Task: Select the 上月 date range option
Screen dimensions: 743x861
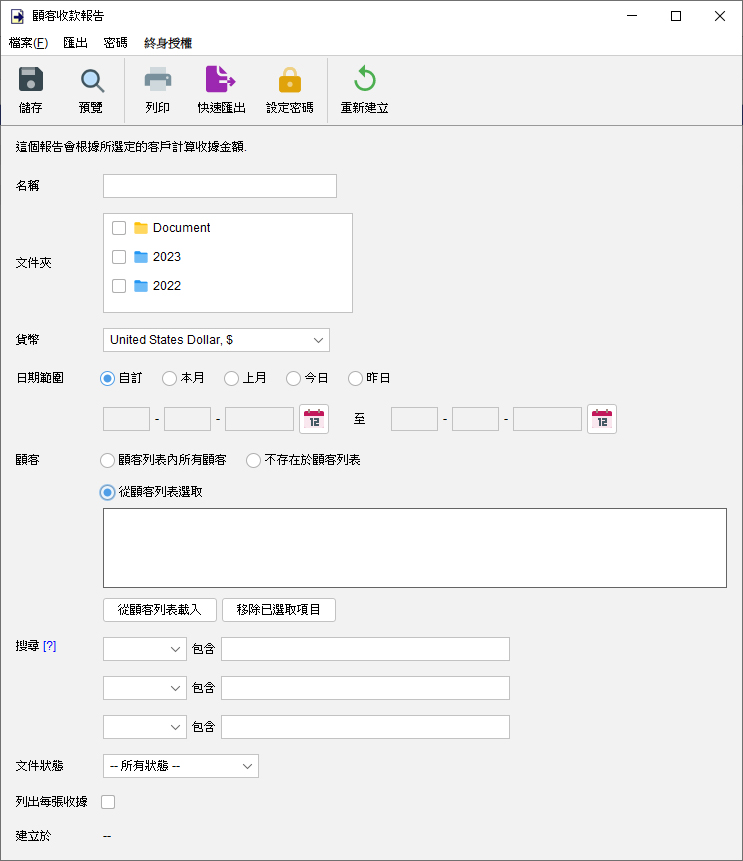Action: tap(231, 378)
